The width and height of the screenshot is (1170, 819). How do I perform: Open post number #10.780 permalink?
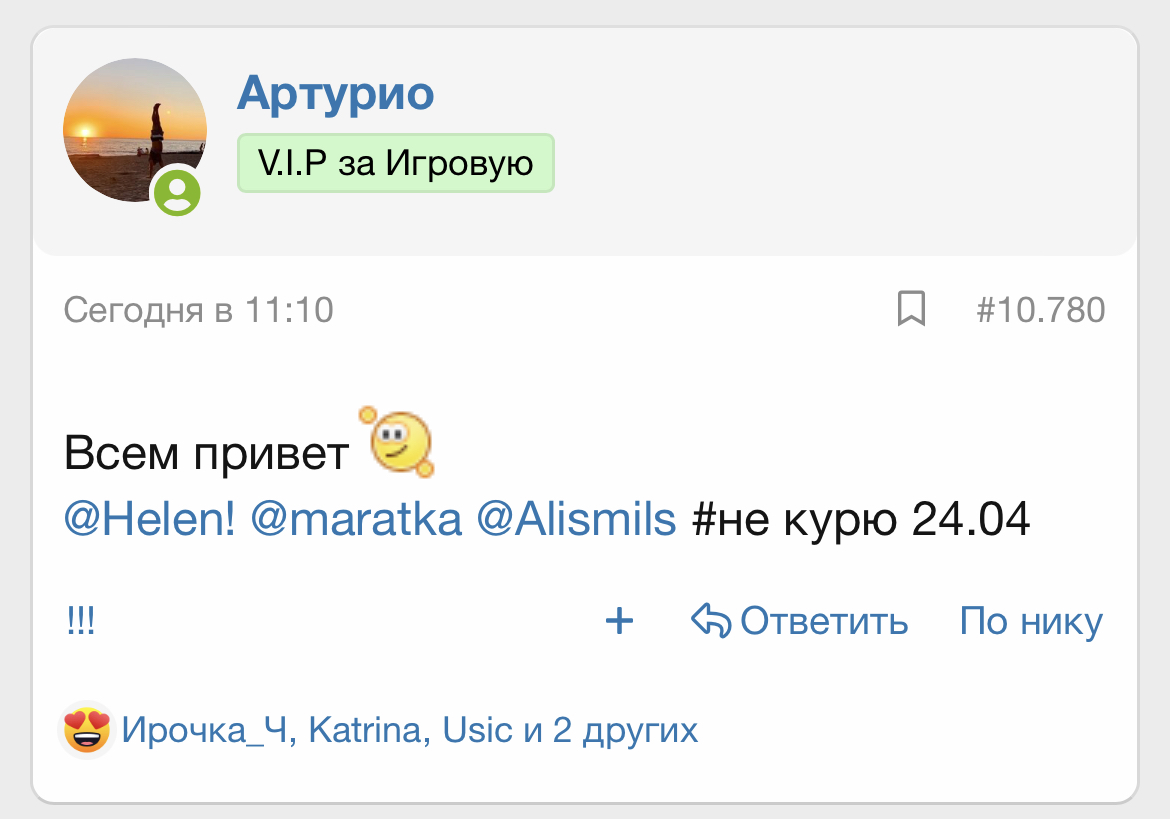point(1040,310)
